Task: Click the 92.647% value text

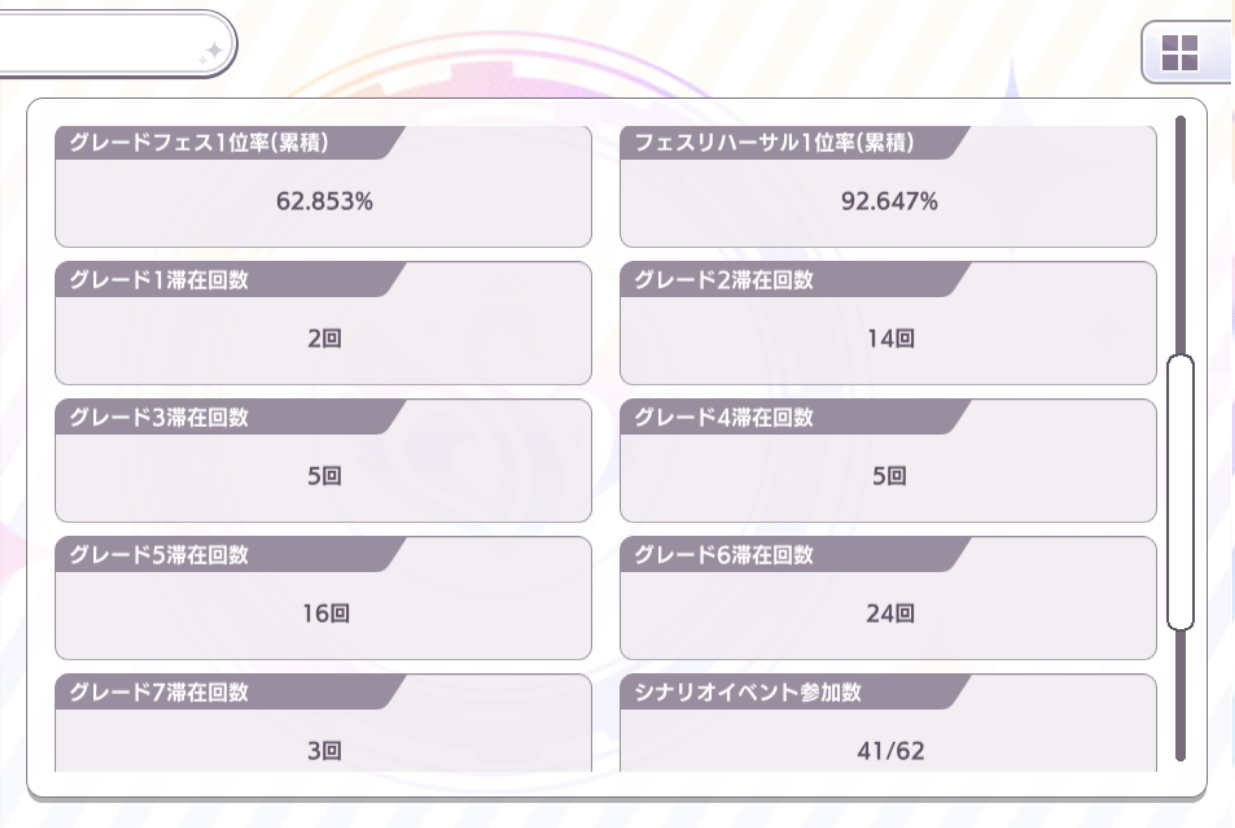Action: pos(889,202)
